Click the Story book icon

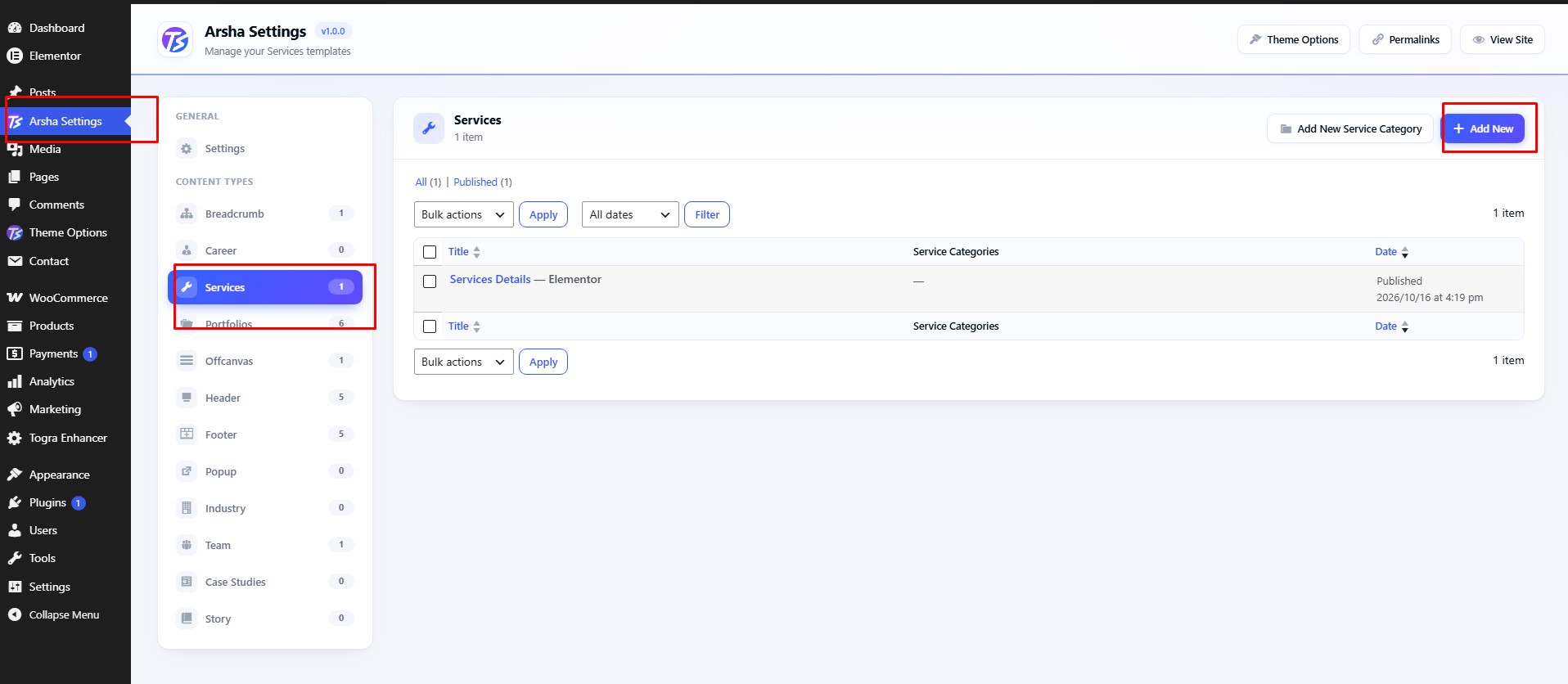click(x=187, y=619)
